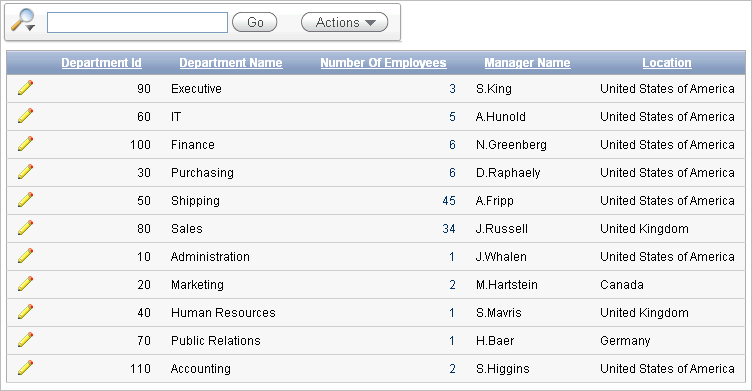Open edit pencil for Shipping department
The height and width of the screenshot is (391, 752).
(x=25, y=200)
